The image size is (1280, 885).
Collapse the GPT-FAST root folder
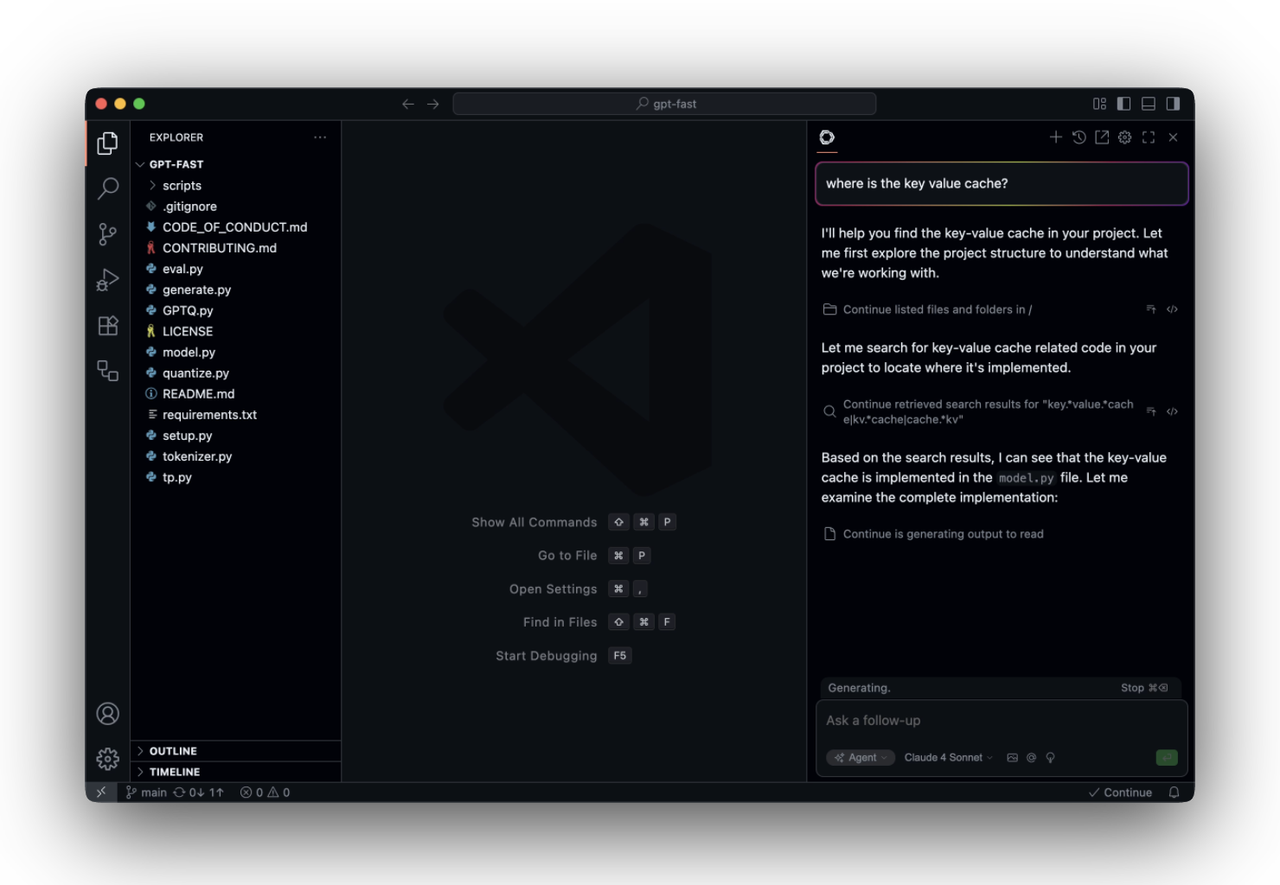236,164
